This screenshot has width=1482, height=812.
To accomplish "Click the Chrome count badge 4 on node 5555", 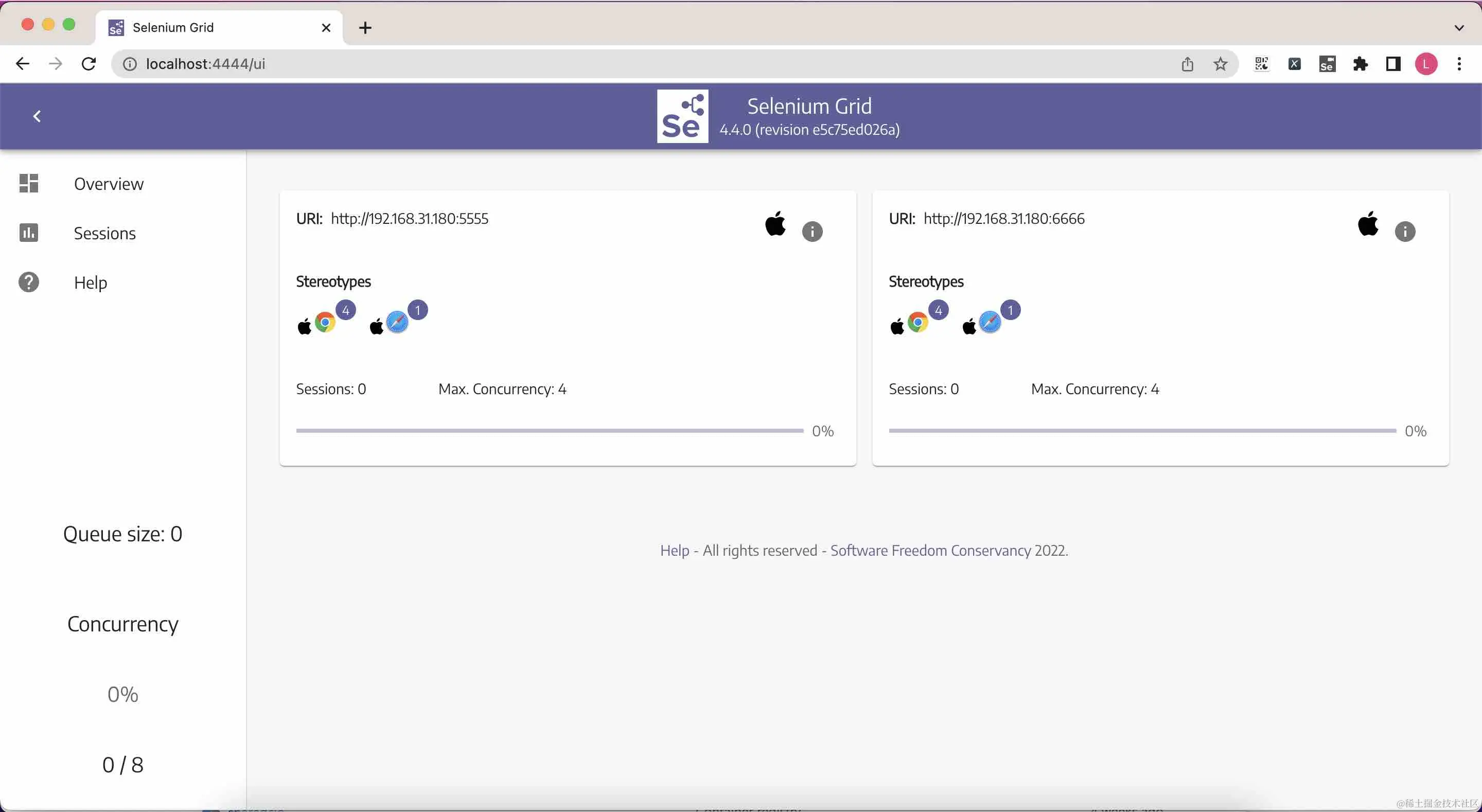I will pyautogui.click(x=346, y=310).
